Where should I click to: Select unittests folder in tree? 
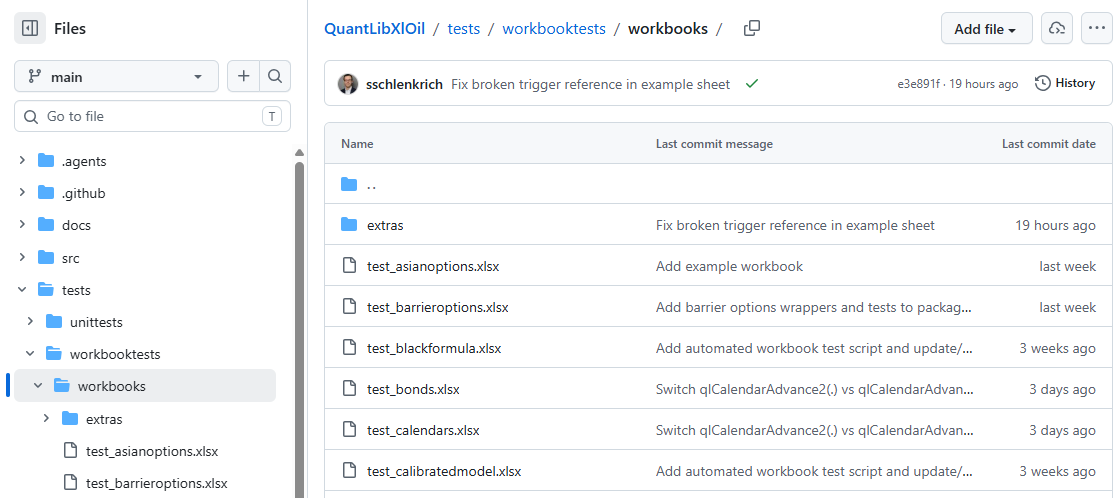(96, 322)
